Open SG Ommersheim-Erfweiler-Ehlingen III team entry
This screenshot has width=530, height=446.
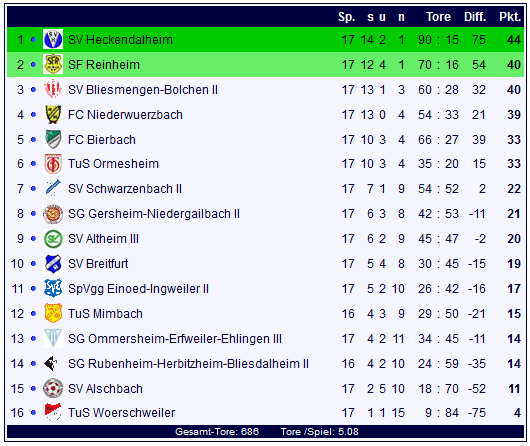tap(175, 338)
